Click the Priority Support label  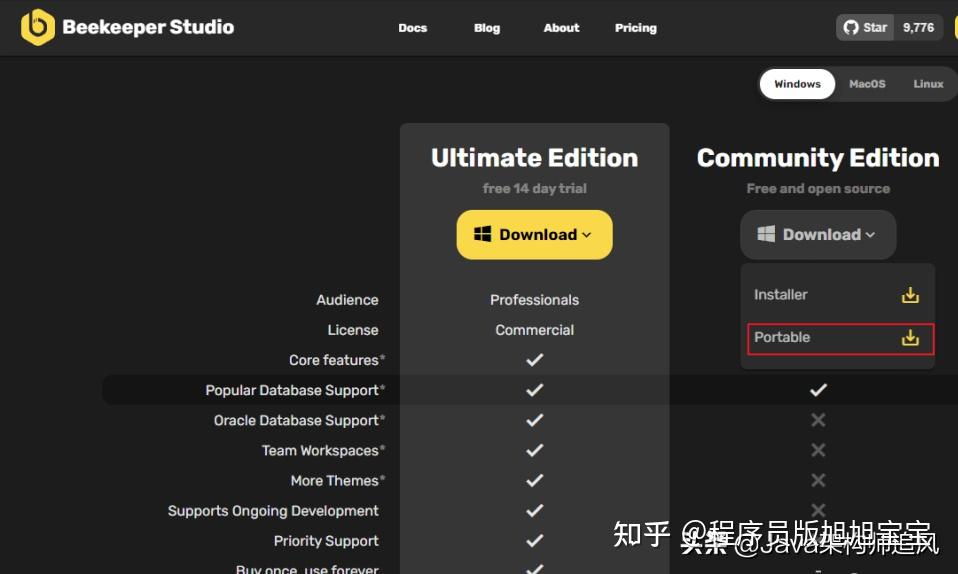click(x=326, y=541)
